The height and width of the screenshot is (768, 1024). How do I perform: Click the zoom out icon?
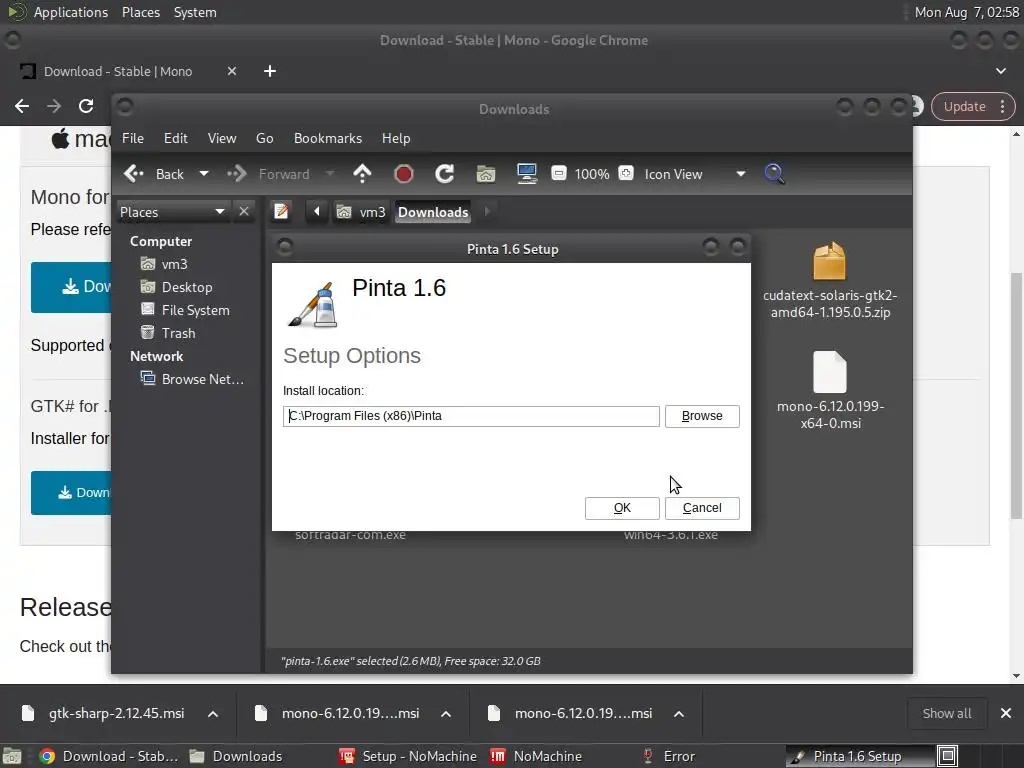[x=558, y=174]
